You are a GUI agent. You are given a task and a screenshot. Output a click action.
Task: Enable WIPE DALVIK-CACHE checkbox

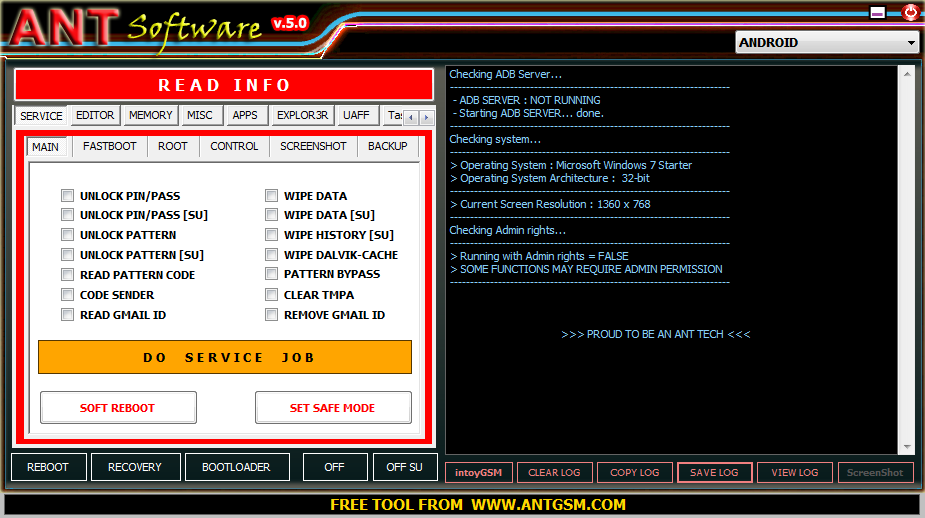[x=271, y=255]
